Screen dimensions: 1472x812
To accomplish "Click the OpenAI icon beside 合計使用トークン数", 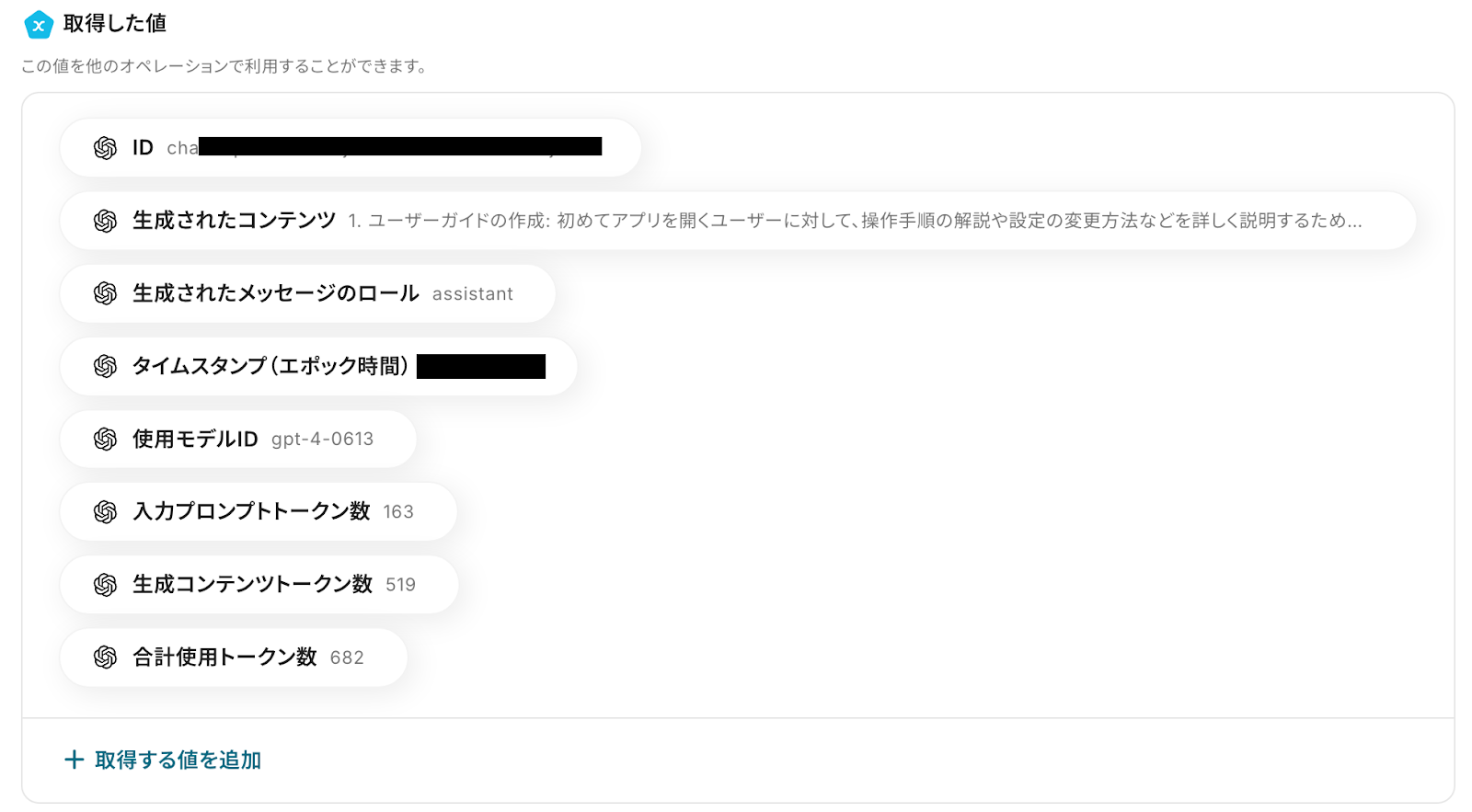I will (105, 657).
